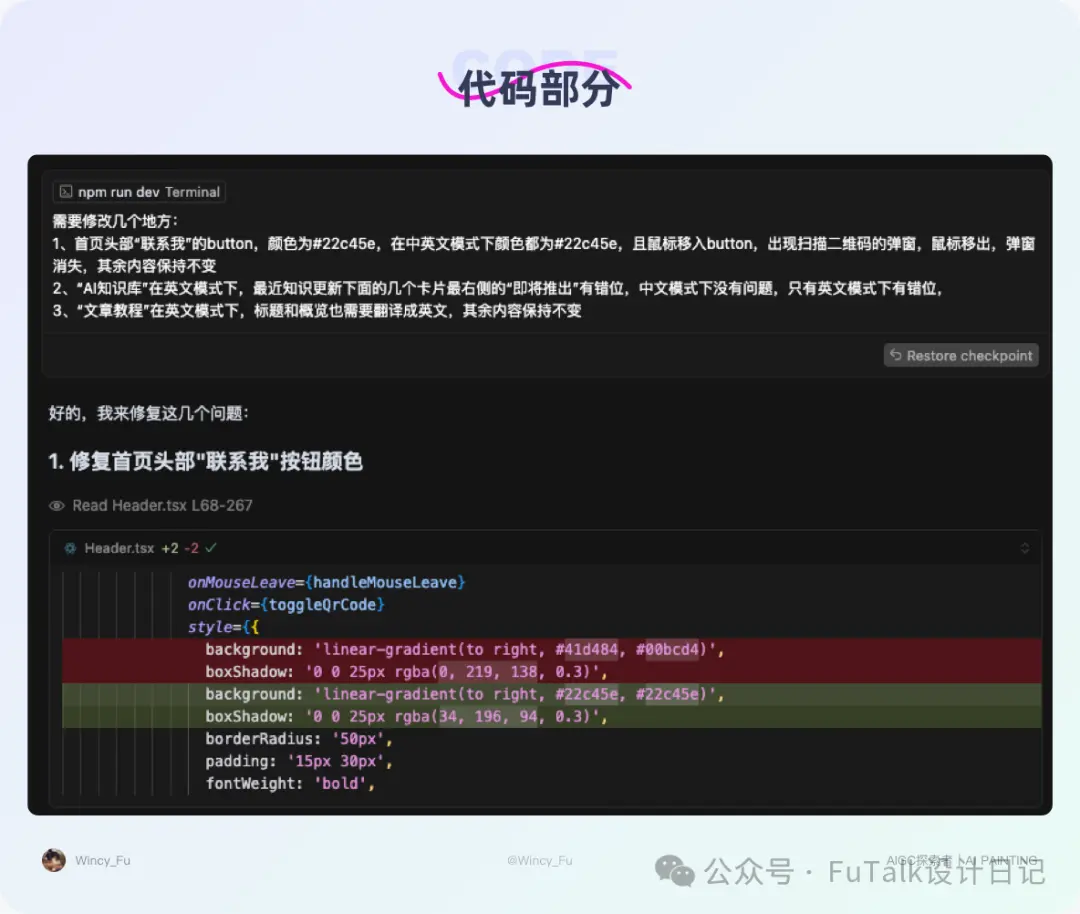Click the added background #22c45e gradient line
This screenshot has height=914, width=1080.
tap(552, 694)
